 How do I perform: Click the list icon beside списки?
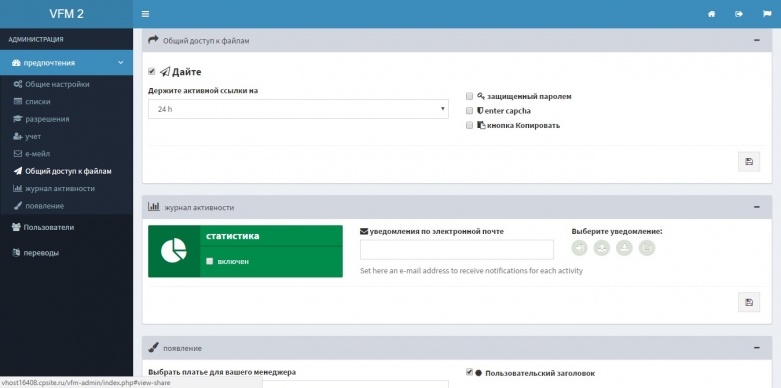tap(17, 102)
